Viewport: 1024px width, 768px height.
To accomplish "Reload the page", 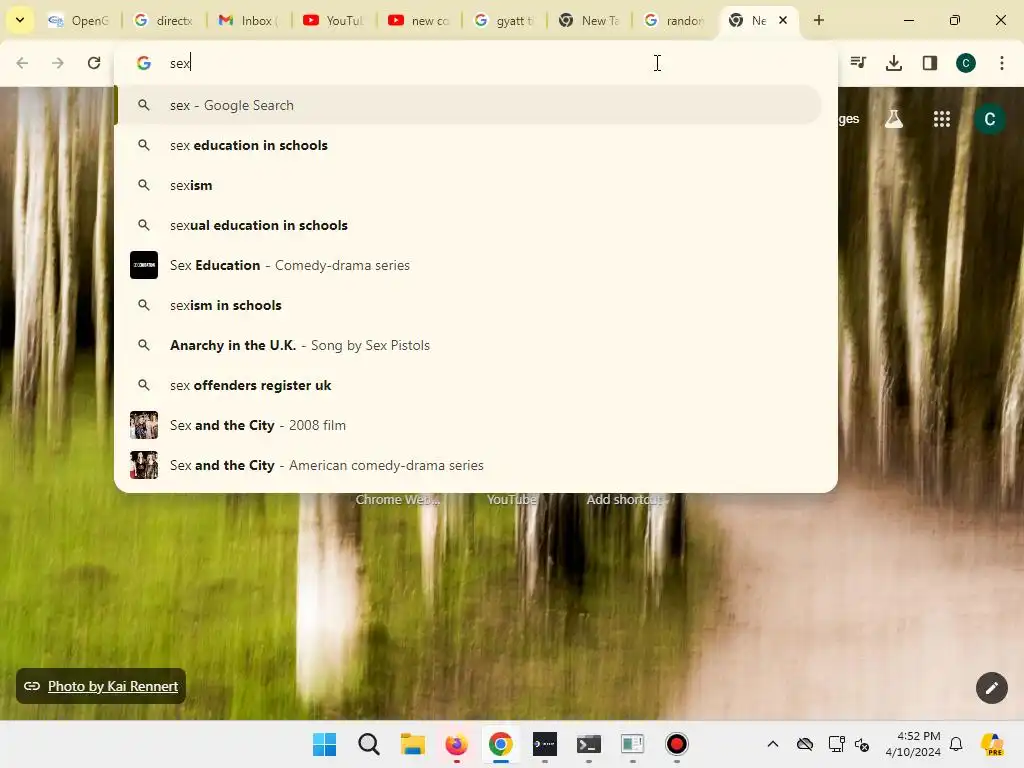I will (x=94, y=63).
